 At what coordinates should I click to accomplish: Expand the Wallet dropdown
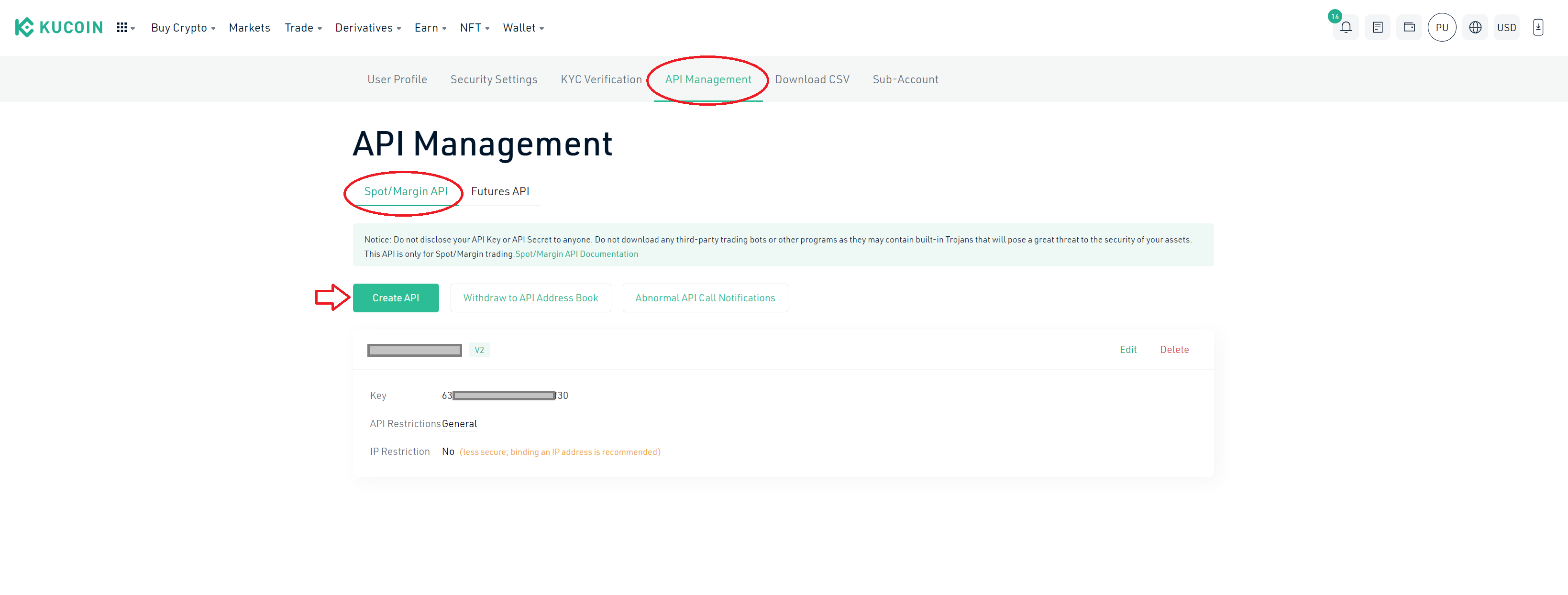[523, 27]
